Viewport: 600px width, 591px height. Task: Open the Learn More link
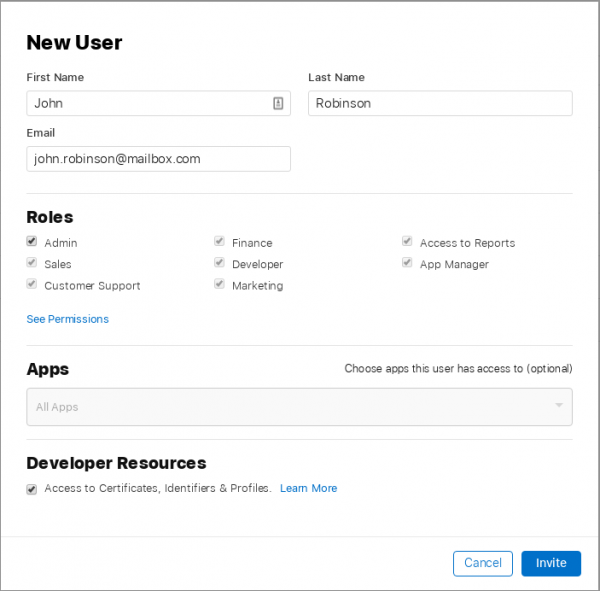coord(308,488)
